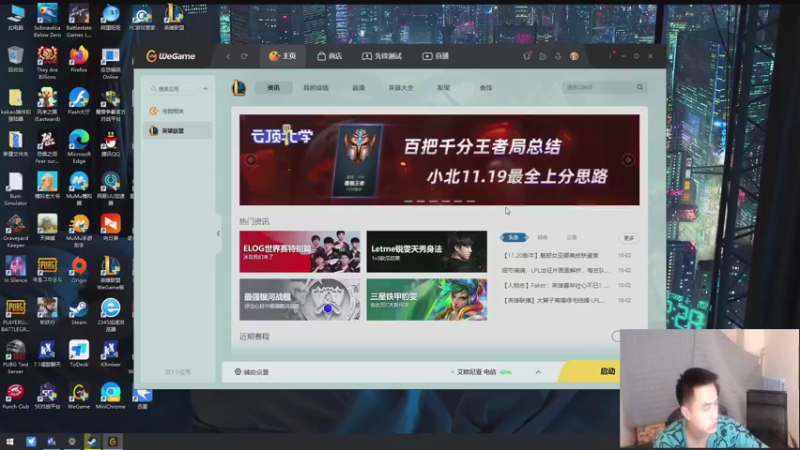Open 辅助设置 settings

point(252,372)
